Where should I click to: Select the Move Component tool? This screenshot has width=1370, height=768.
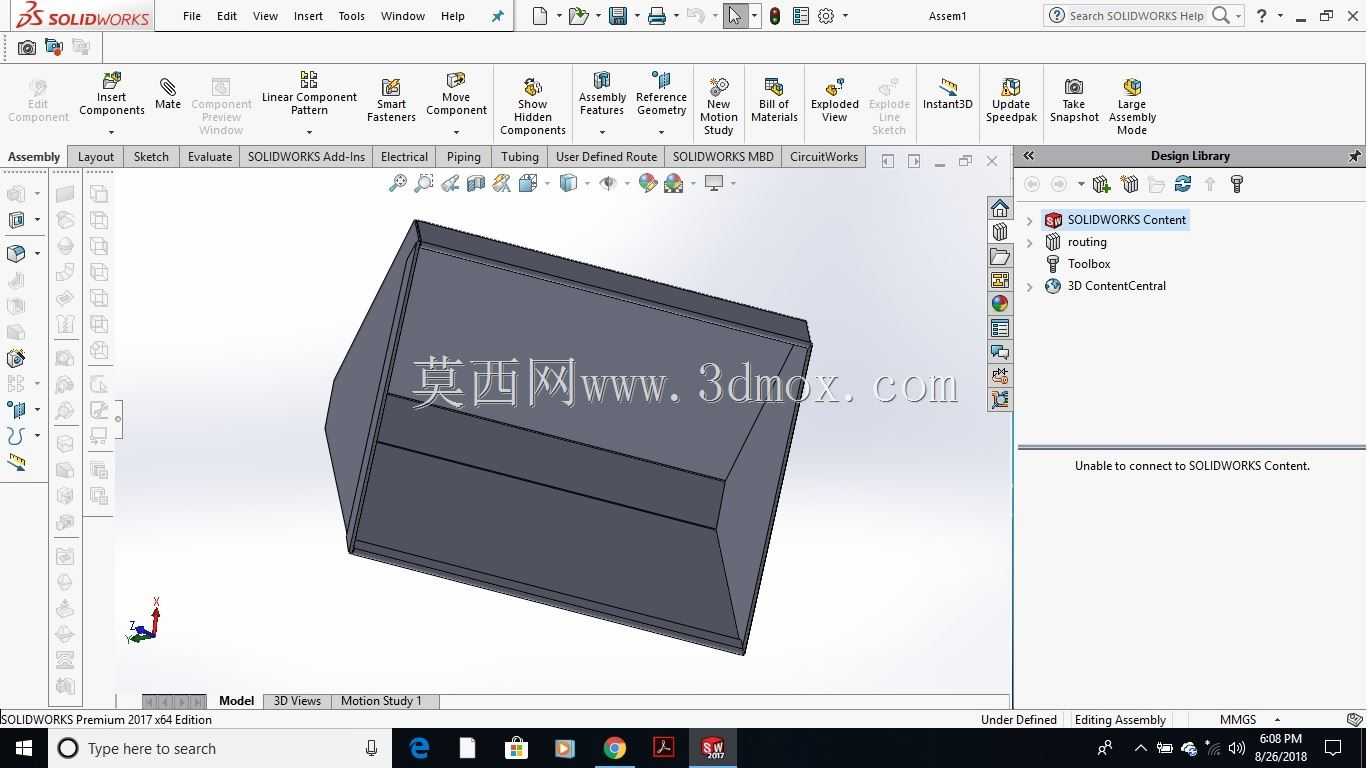tap(456, 95)
